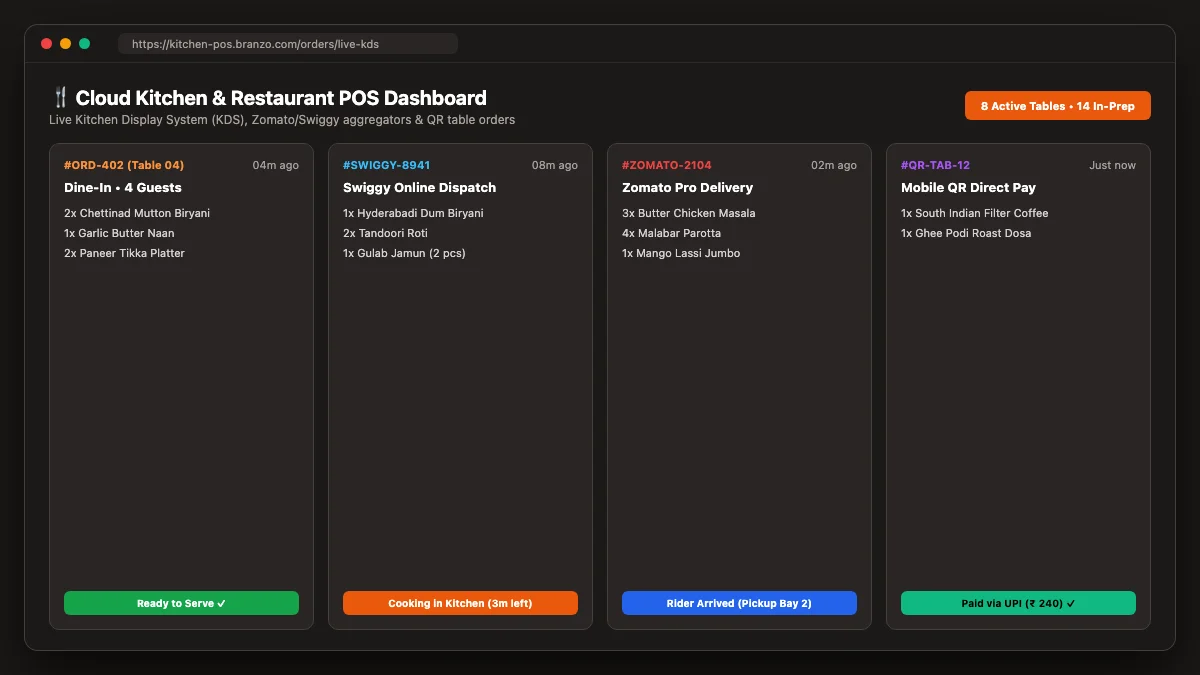Click the Dine-In • 4 Guests heading
The height and width of the screenshot is (675, 1200).
123,187
